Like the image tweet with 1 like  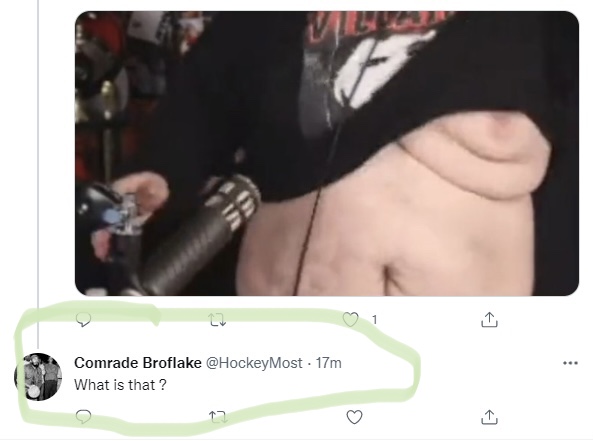(x=350, y=320)
